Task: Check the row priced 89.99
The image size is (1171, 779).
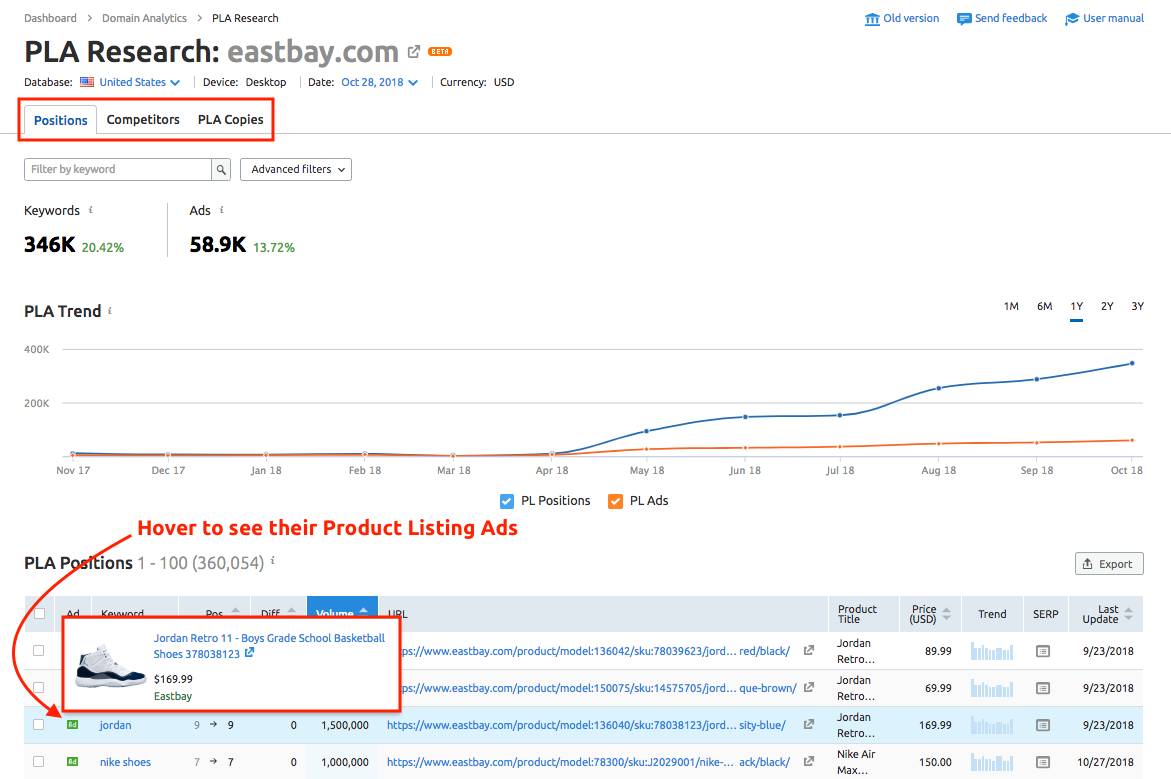Action: (x=39, y=651)
